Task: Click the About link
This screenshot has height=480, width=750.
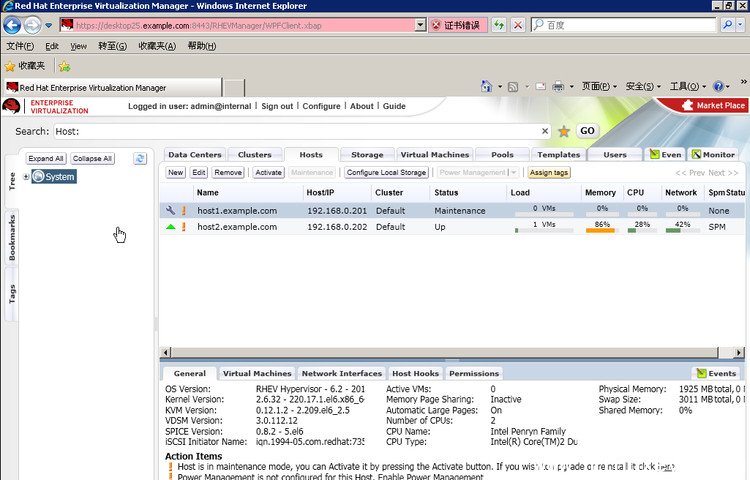Action: [362, 106]
